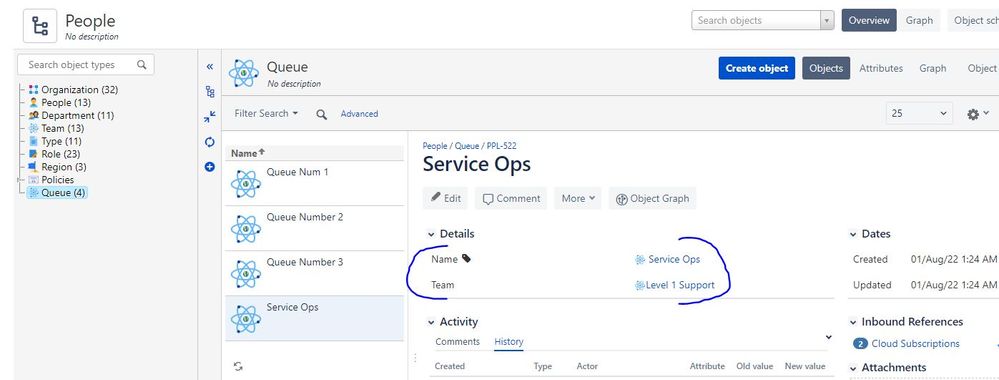Image resolution: width=999 pixels, height=380 pixels.
Task: Click the Search objects input field
Action: [756, 20]
